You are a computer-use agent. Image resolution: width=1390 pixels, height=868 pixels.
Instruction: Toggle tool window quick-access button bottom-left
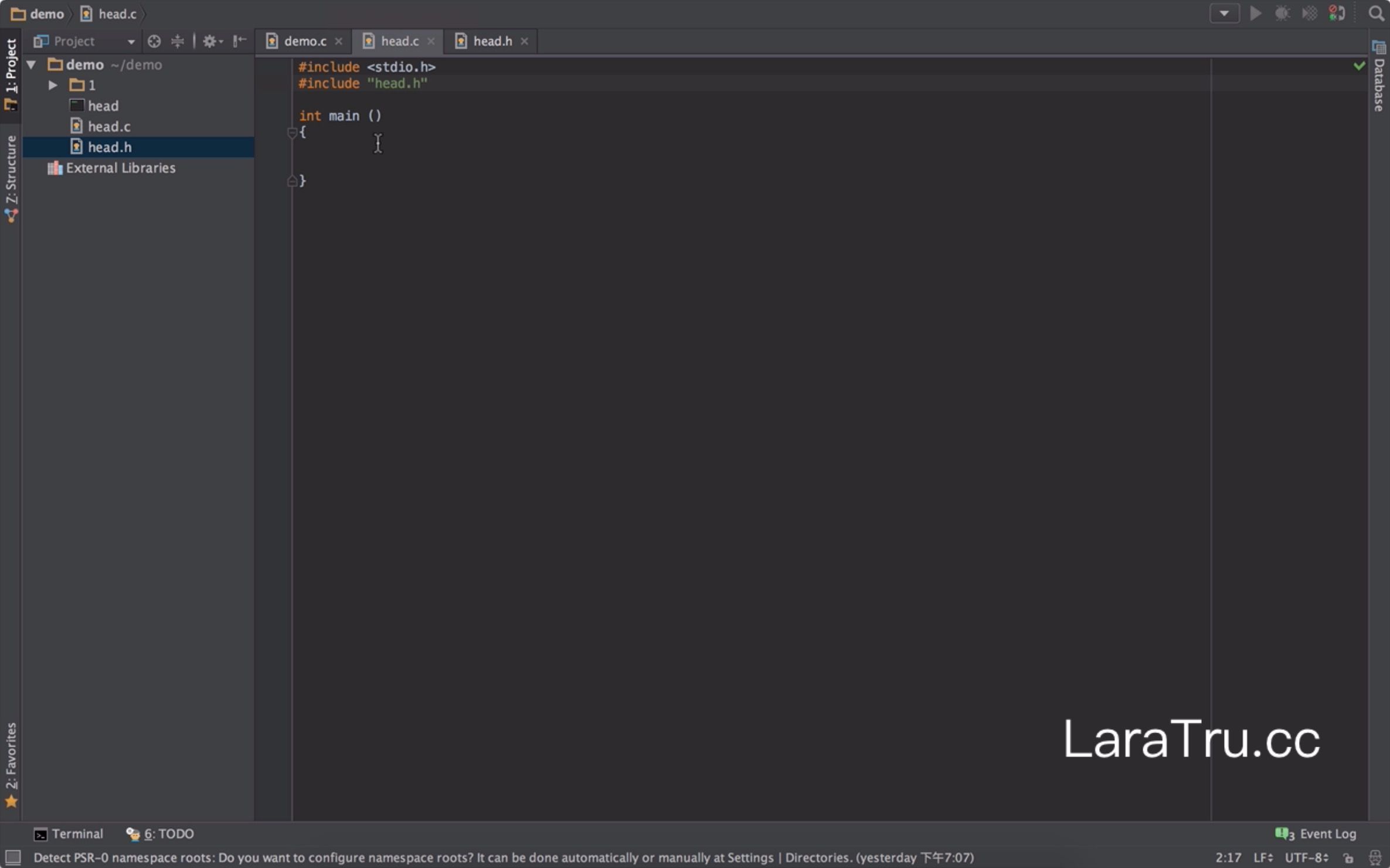click(12, 857)
